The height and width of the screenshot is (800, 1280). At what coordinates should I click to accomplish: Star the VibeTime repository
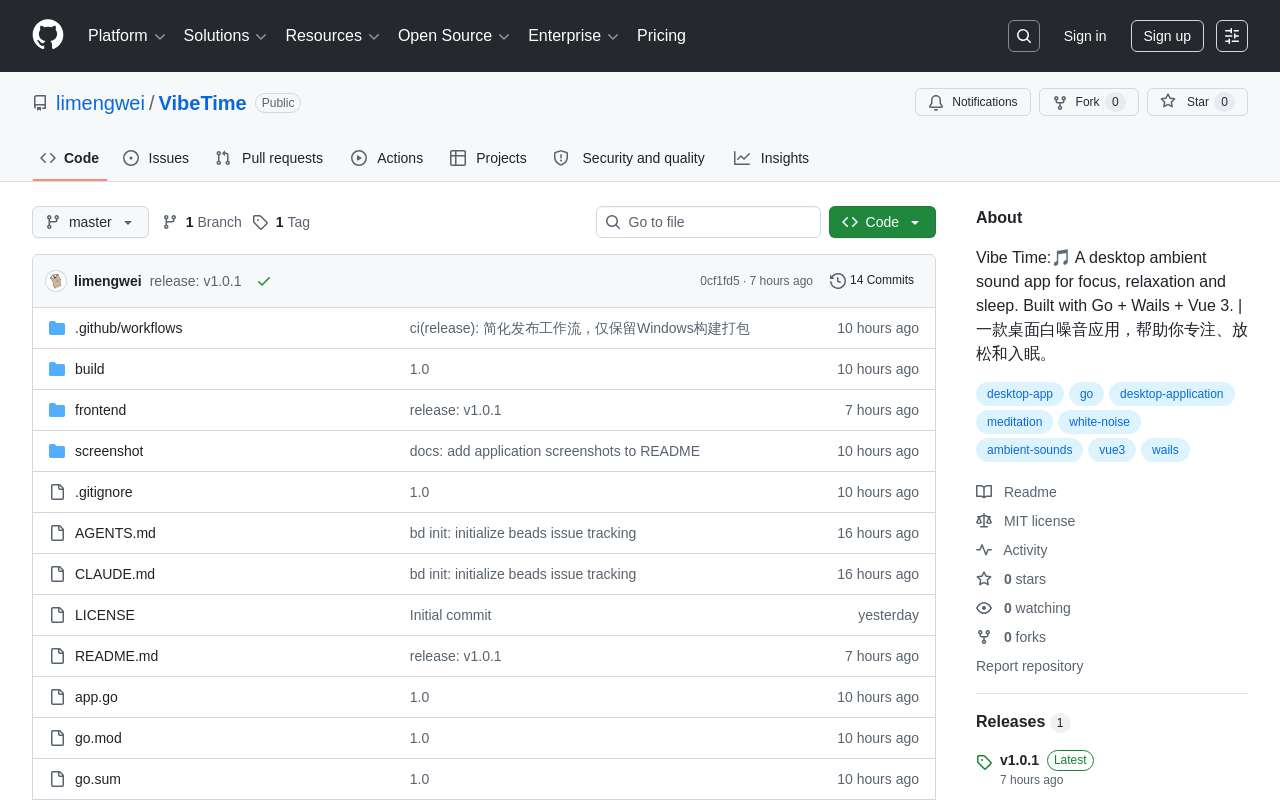pos(1197,102)
